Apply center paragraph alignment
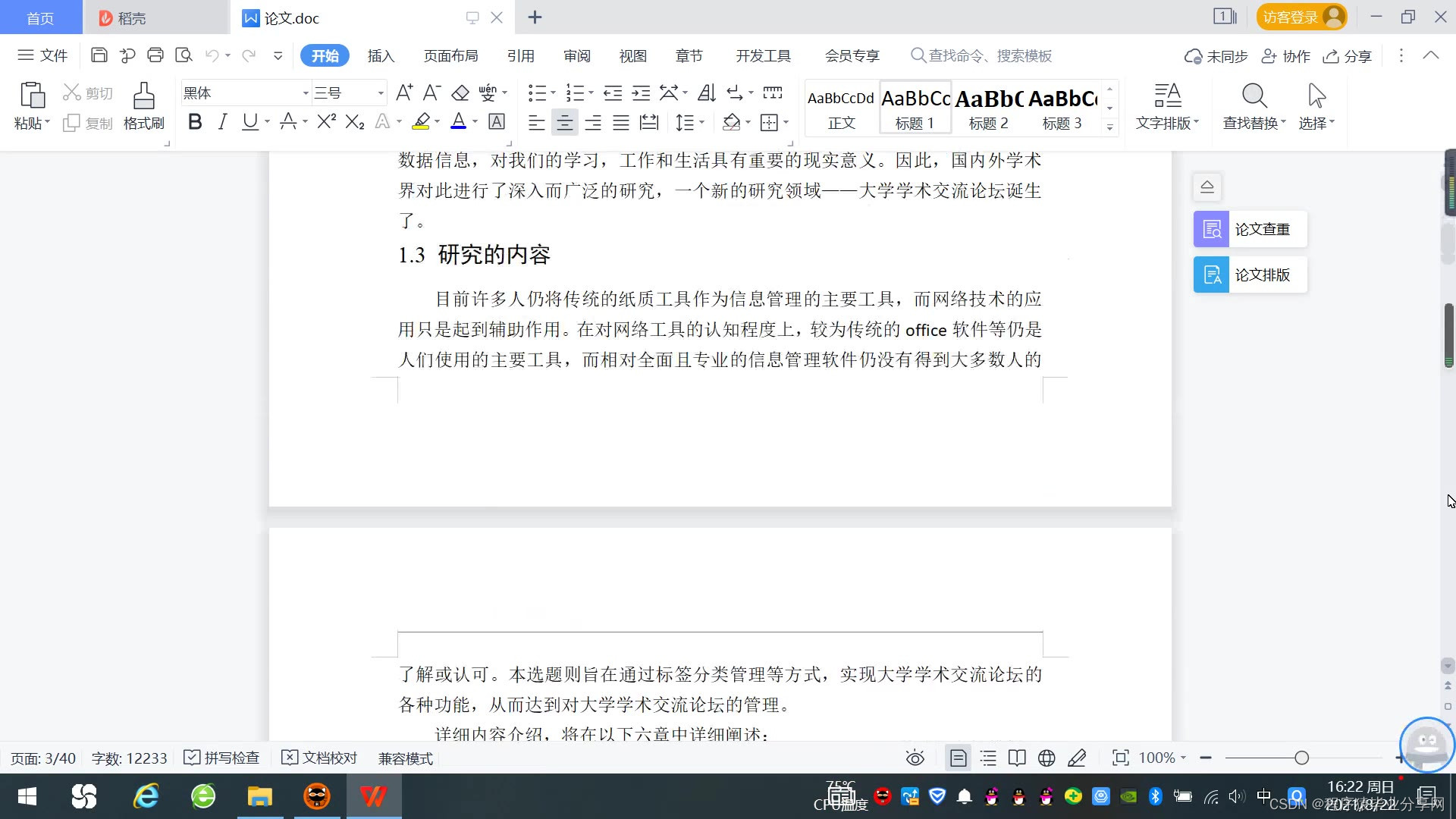 point(564,122)
